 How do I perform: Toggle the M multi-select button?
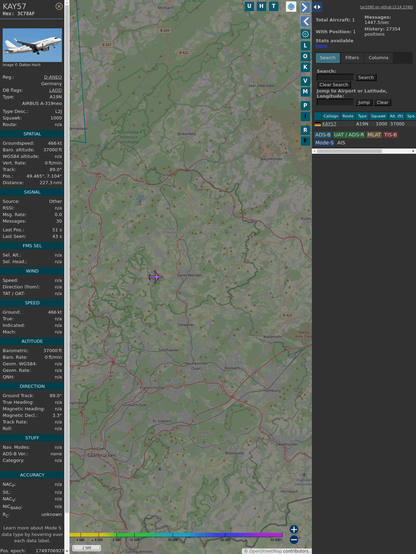click(x=305, y=92)
